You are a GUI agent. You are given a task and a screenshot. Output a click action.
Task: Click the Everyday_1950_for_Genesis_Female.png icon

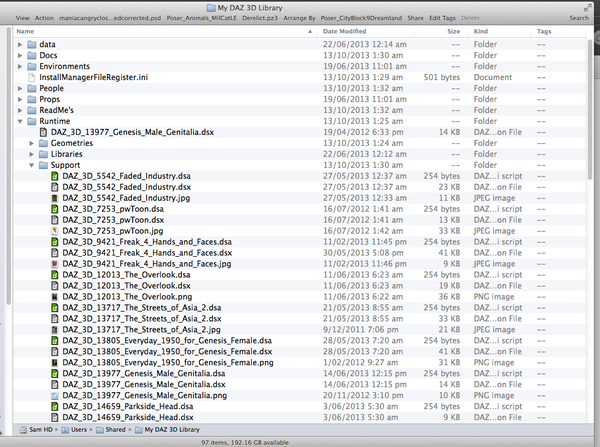point(55,363)
